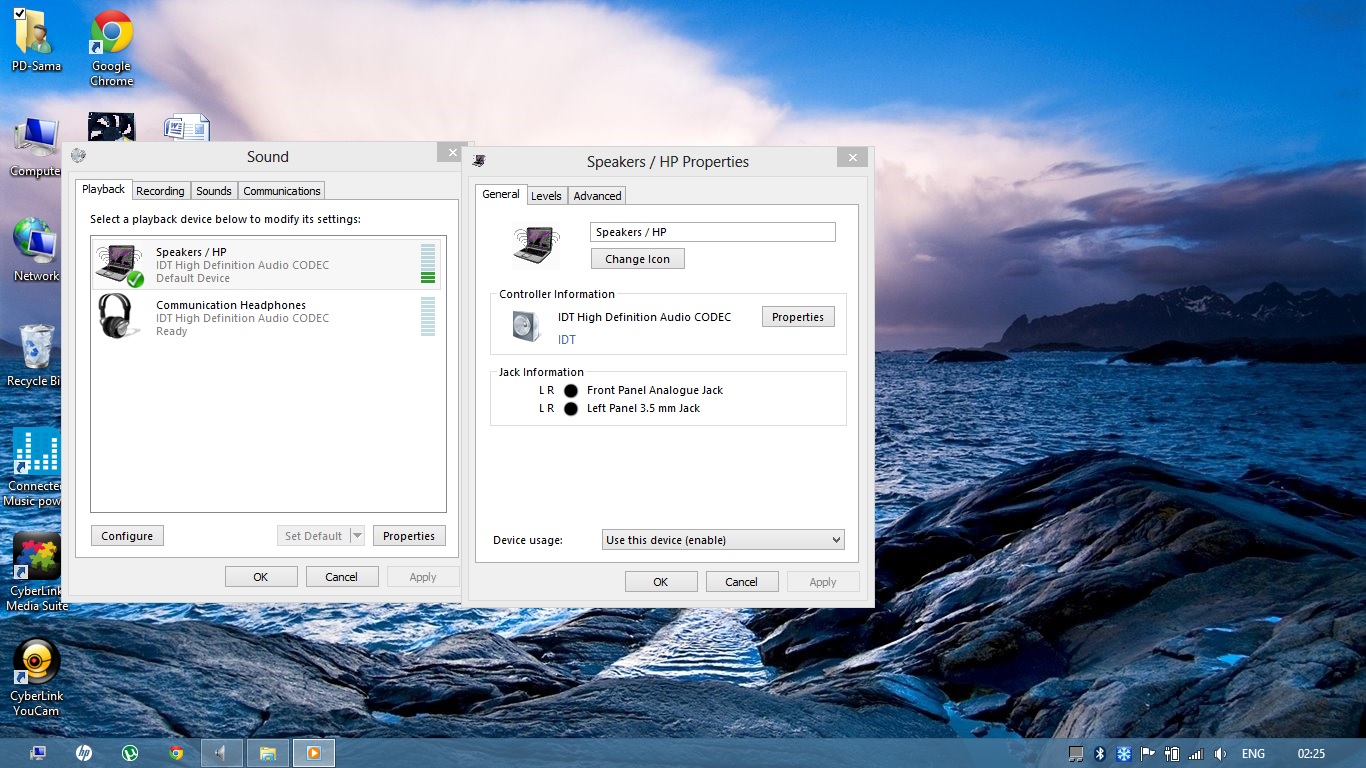This screenshot has height=768, width=1366.
Task: Click the Change Icon button
Action: coord(637,259)
